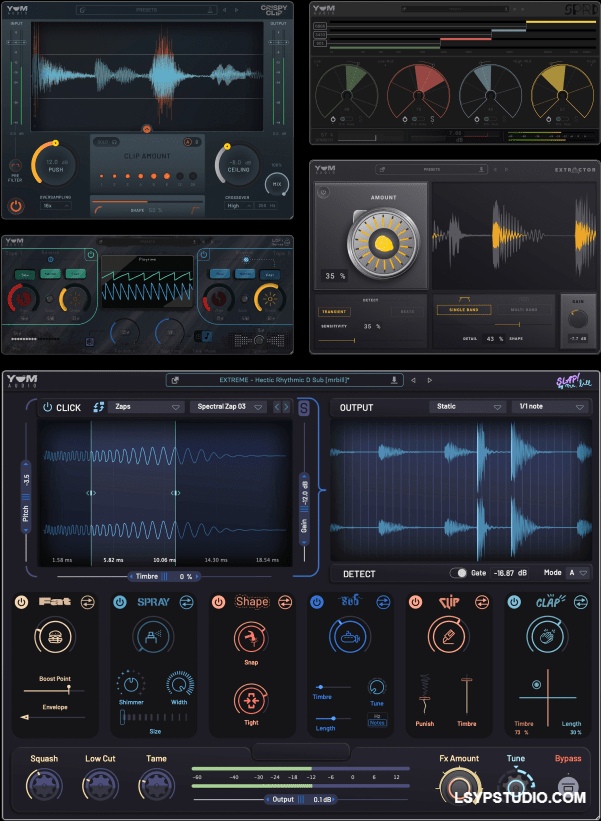The height and width of the screenshot is (821, 601).
Task: Click the Shape Snap knob icon
Action: tap(251, 638)
